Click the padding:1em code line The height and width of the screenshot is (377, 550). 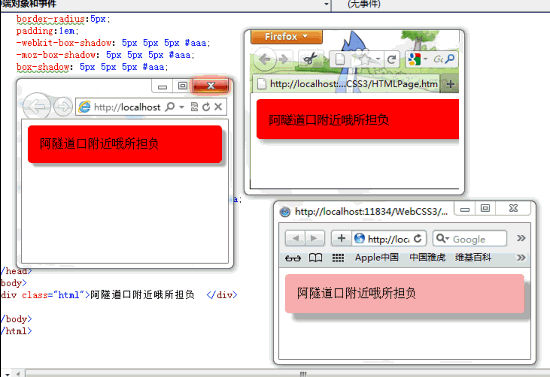pyautogui.click(x=48, y=31)
